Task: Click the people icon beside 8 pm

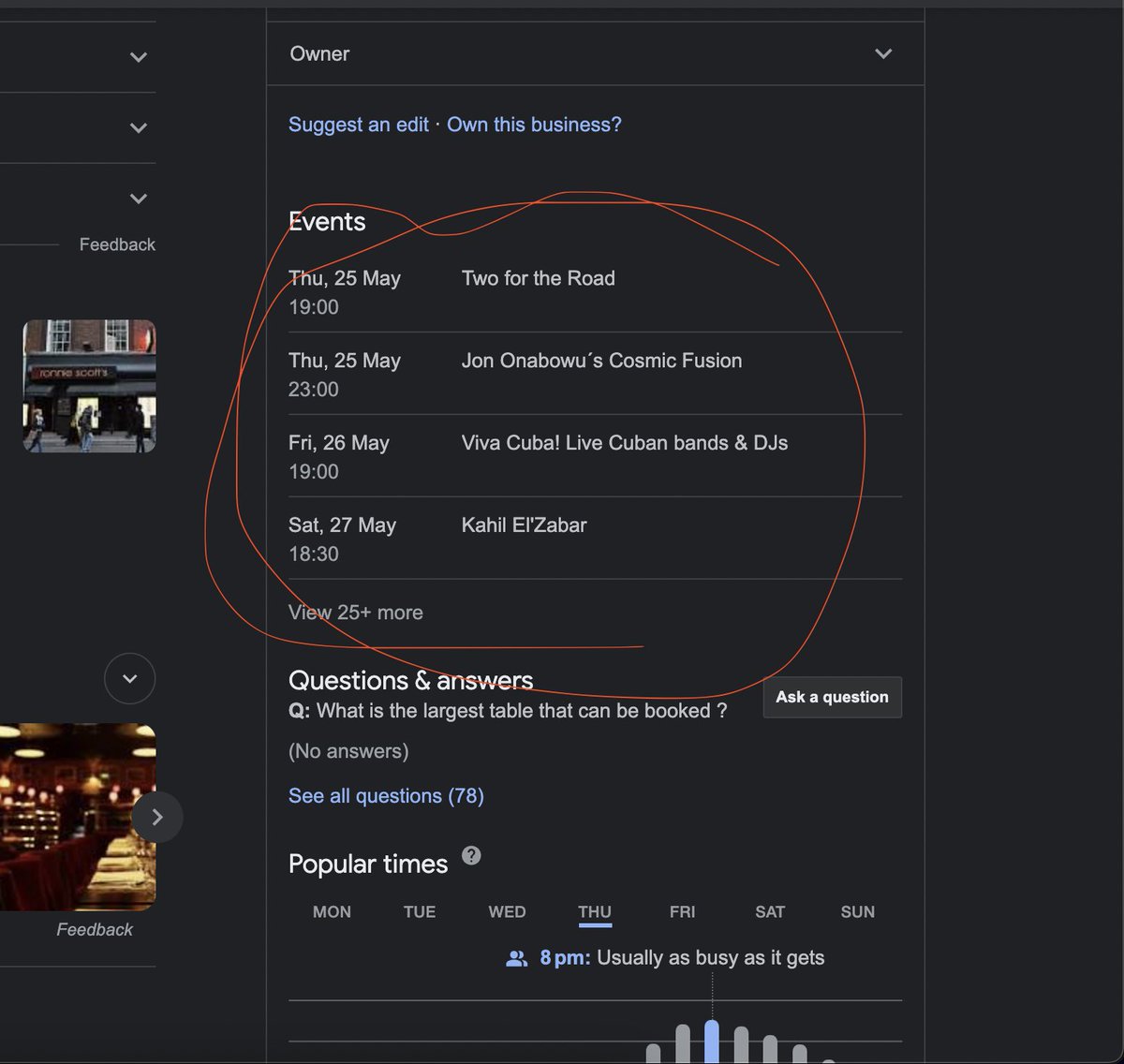Action: point(516,958)
